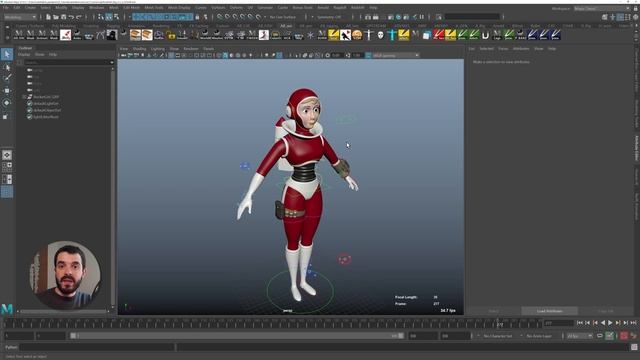The height and width of the screenshot is (360, 640).
Task: Toggle the viewport grid icon in panel toolbar
Action: click(171, 55)
